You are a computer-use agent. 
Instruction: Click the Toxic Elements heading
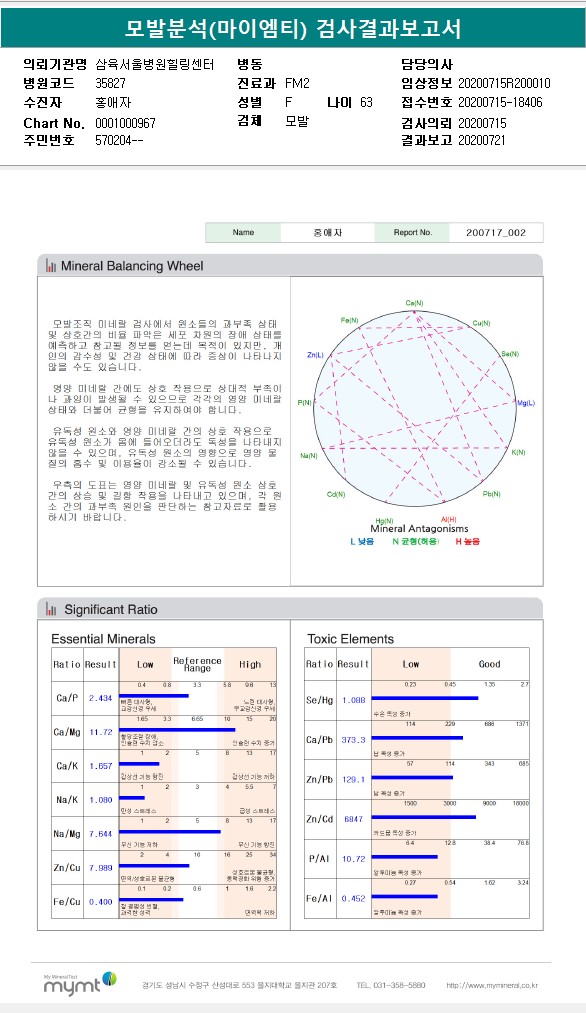(350, 639)
